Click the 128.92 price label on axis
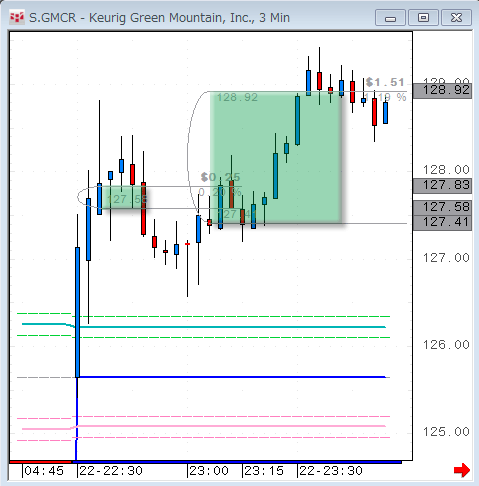Viewport: 479px width, 486px height. point(442,90)
